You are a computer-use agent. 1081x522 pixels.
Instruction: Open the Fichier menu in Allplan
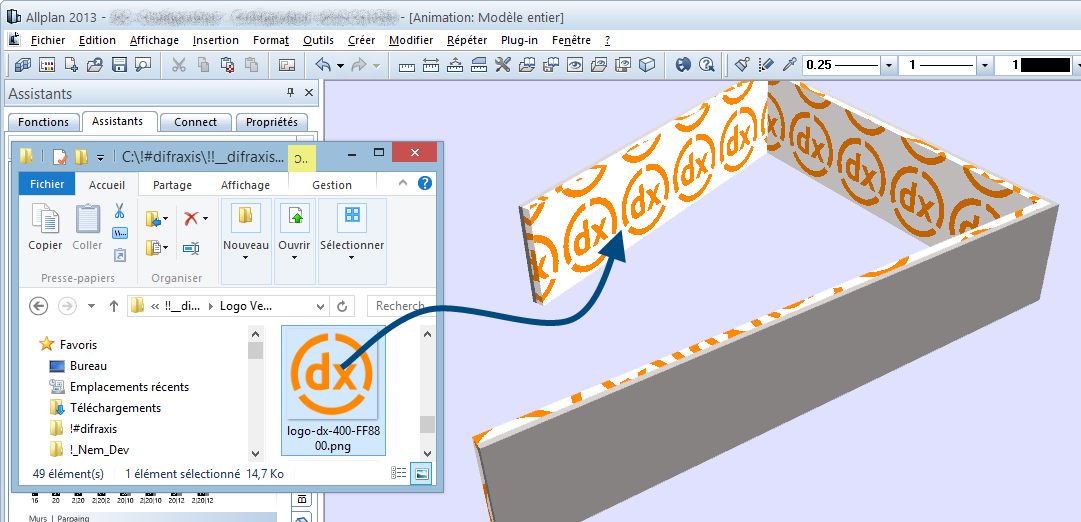tap(48, 40)
